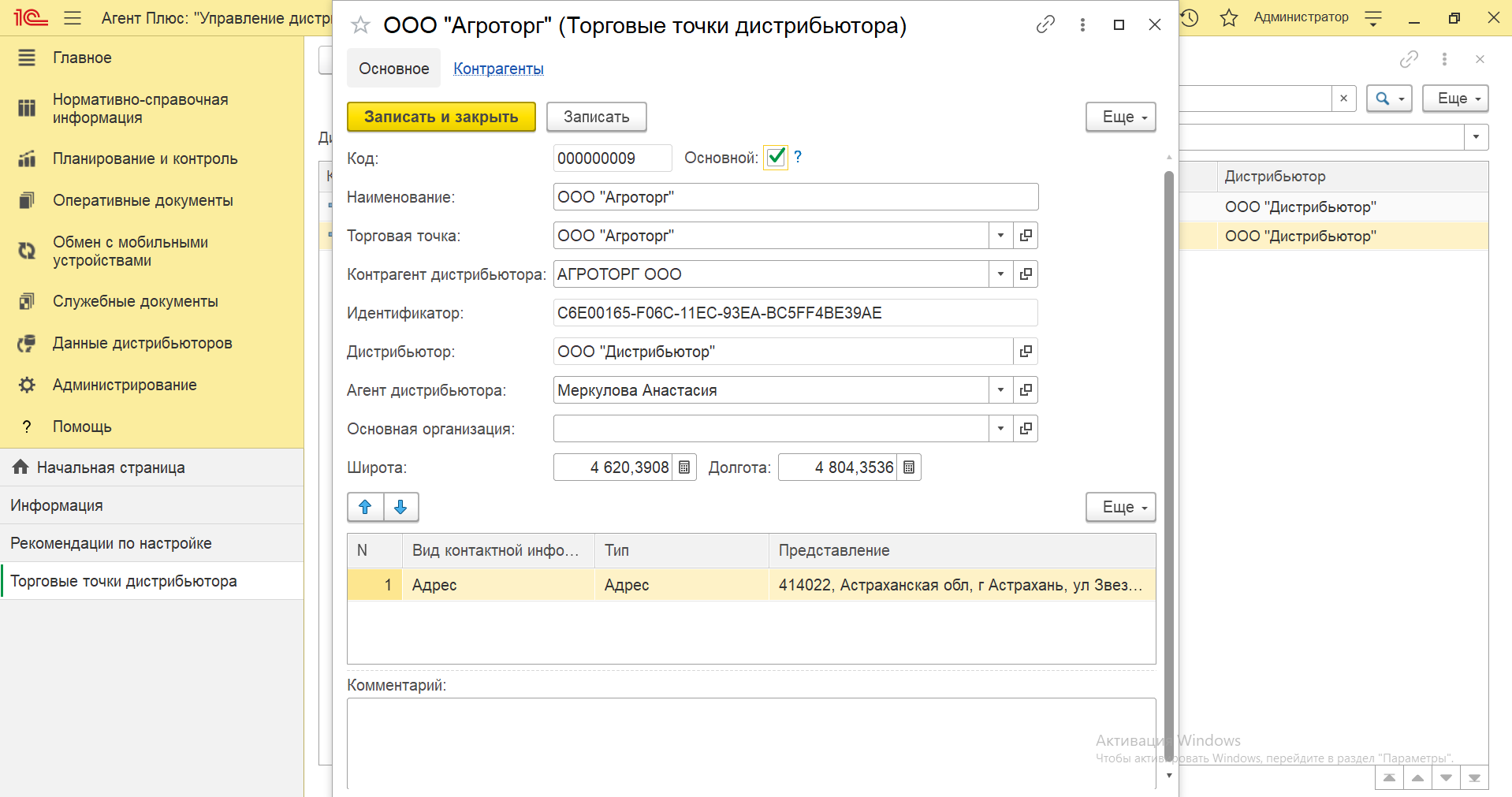The image size is (1512, 797).
Task: Select the Адрес row in contact table
Action: (751, 585)
